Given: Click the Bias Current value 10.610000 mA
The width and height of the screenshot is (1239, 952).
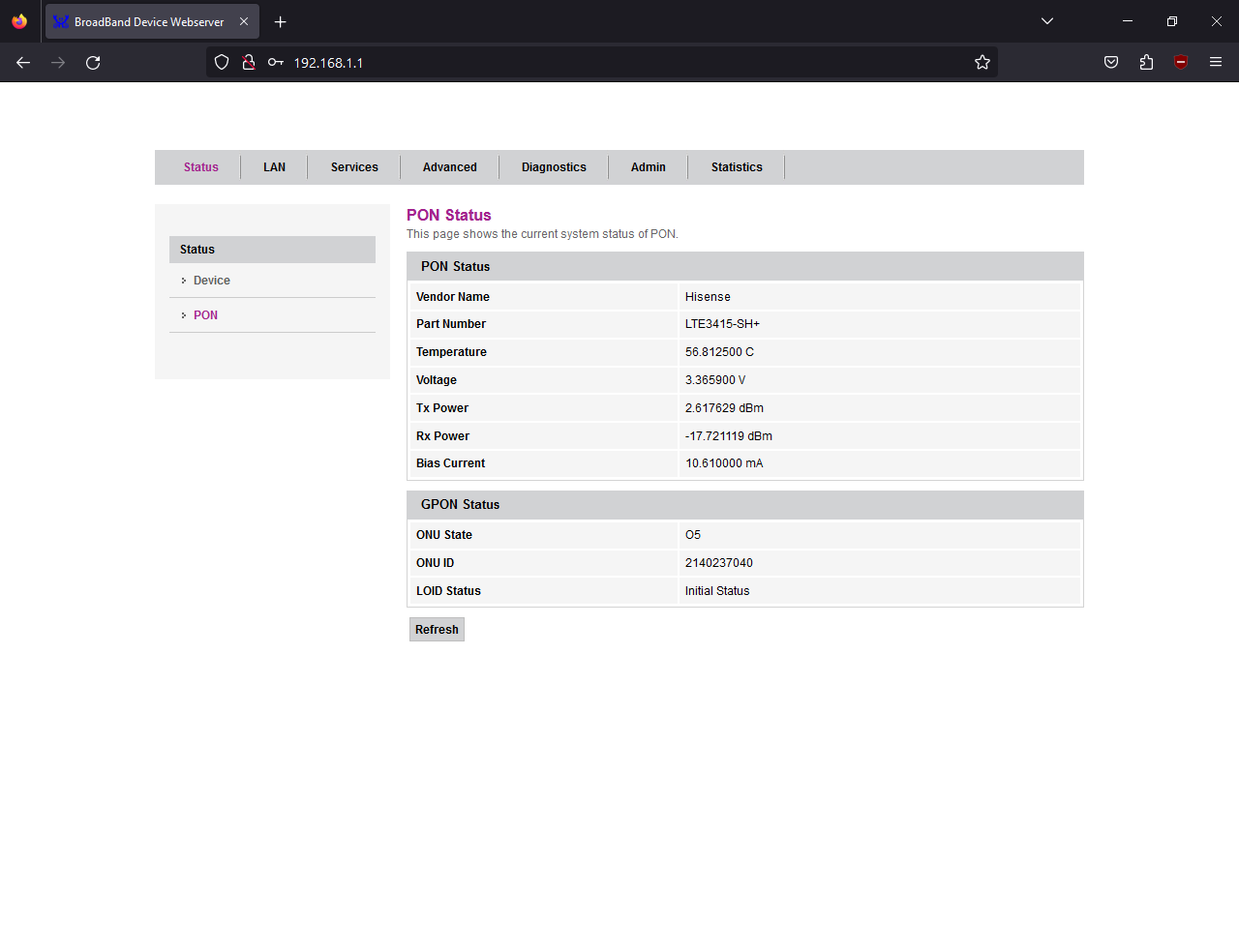Looking at the screenshot, I should pyautogui.click(x=724, y=463).
